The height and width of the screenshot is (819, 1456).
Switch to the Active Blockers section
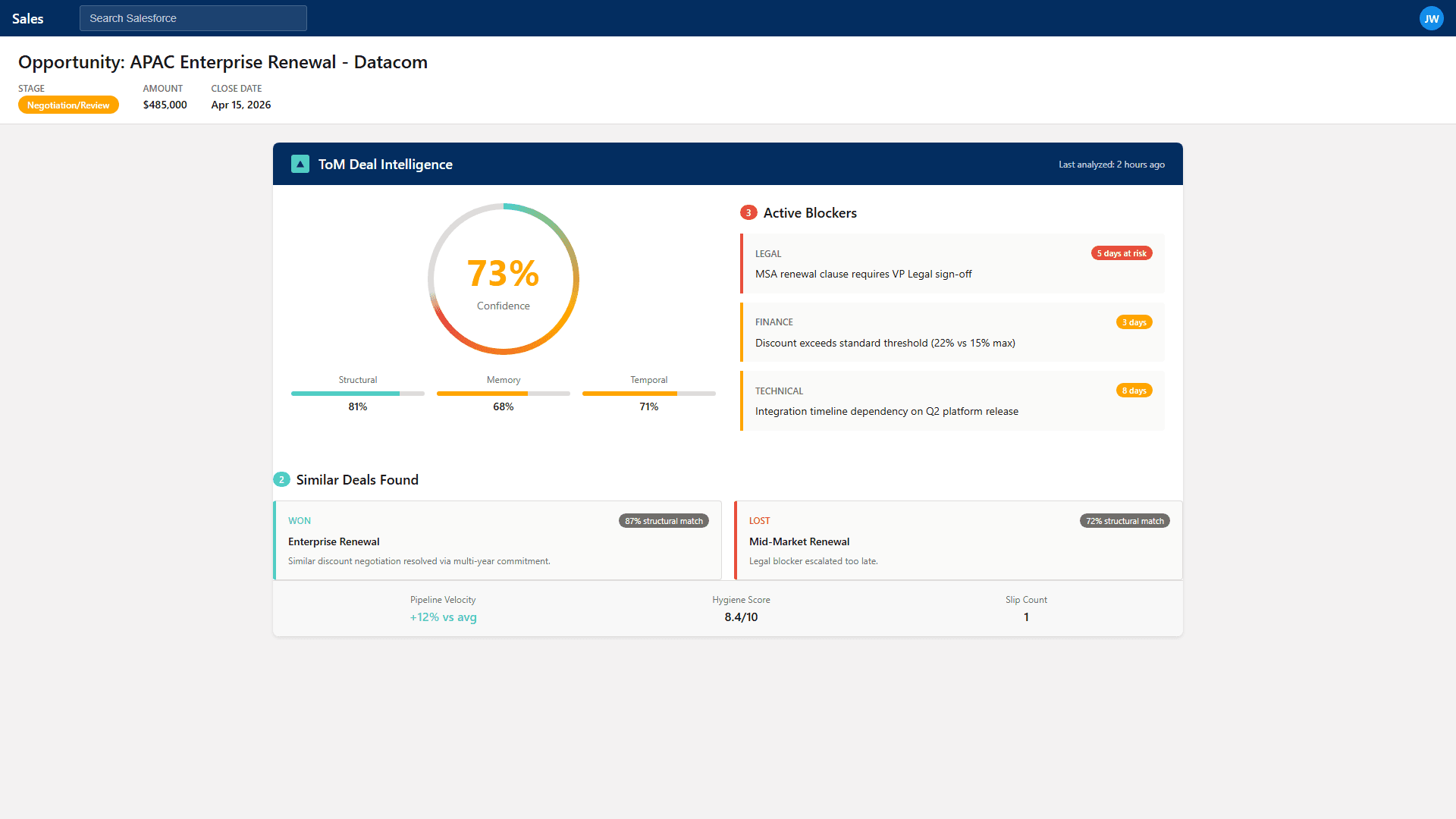coord(810,212)
